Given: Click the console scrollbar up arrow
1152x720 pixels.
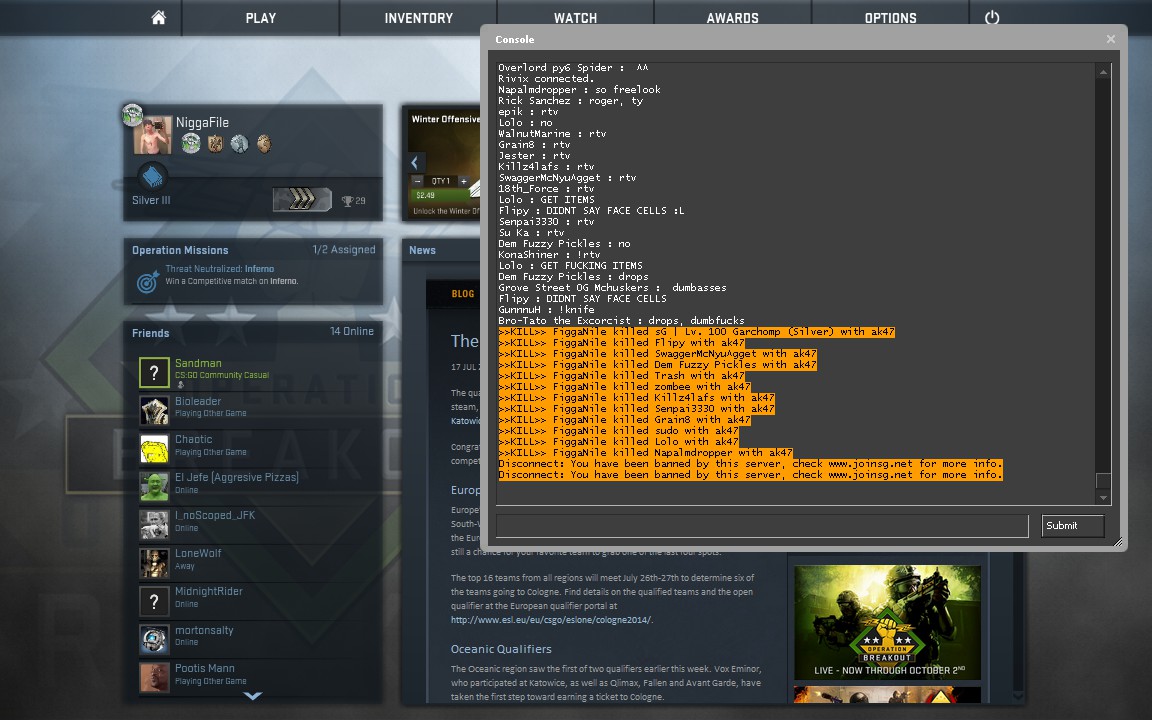Looking at the screenshot, I should (1103, 72).
